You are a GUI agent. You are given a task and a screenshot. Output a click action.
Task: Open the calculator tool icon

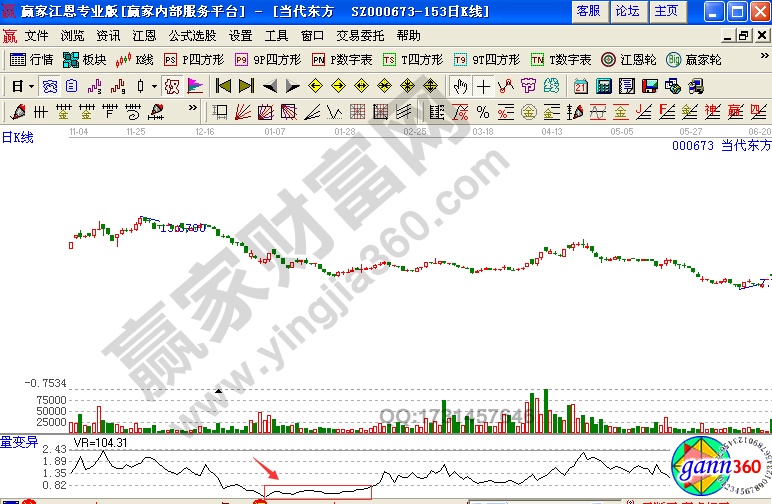pos(603,86)
